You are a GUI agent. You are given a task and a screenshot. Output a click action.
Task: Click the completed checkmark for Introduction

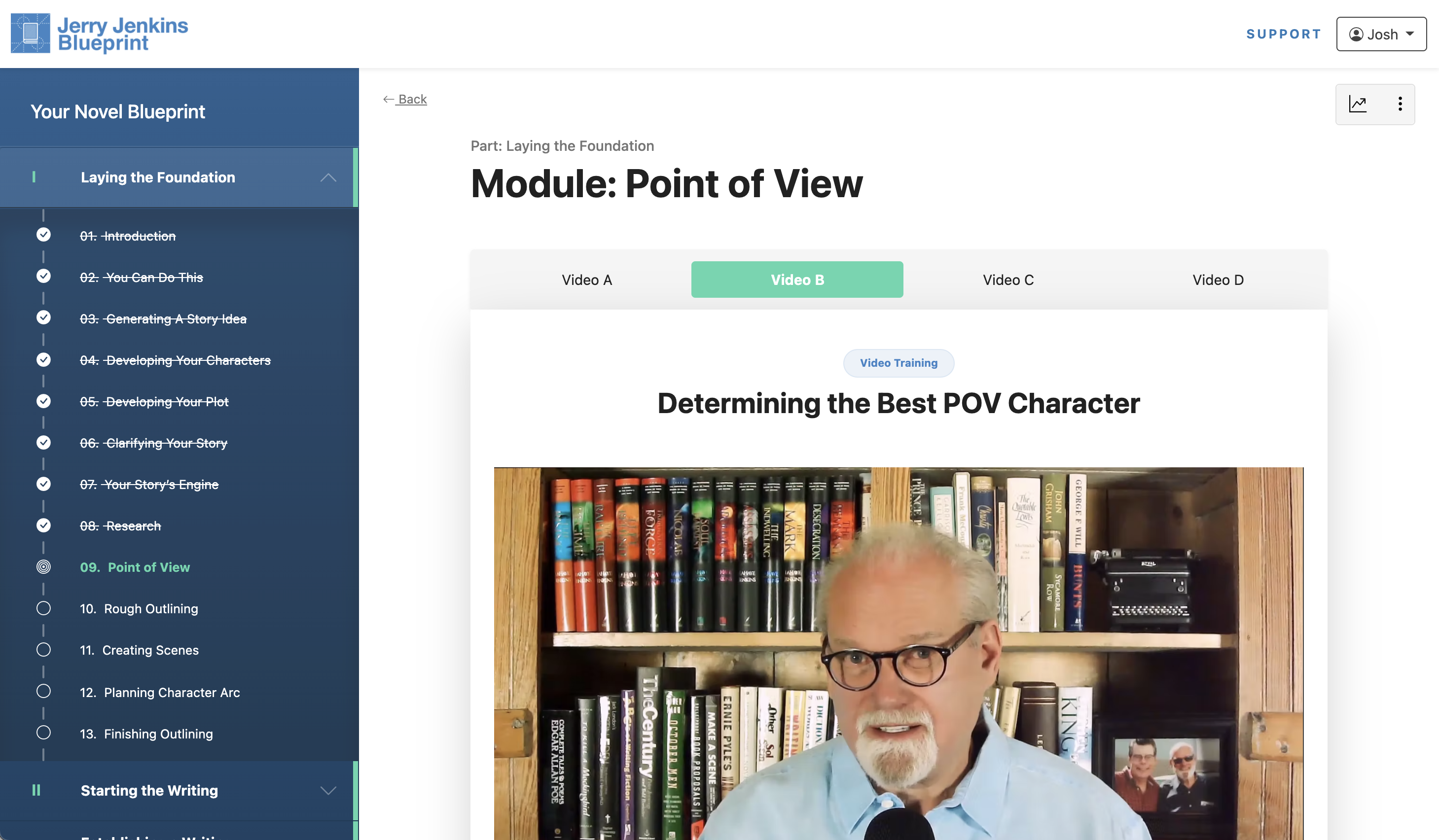tap(43, 235)
